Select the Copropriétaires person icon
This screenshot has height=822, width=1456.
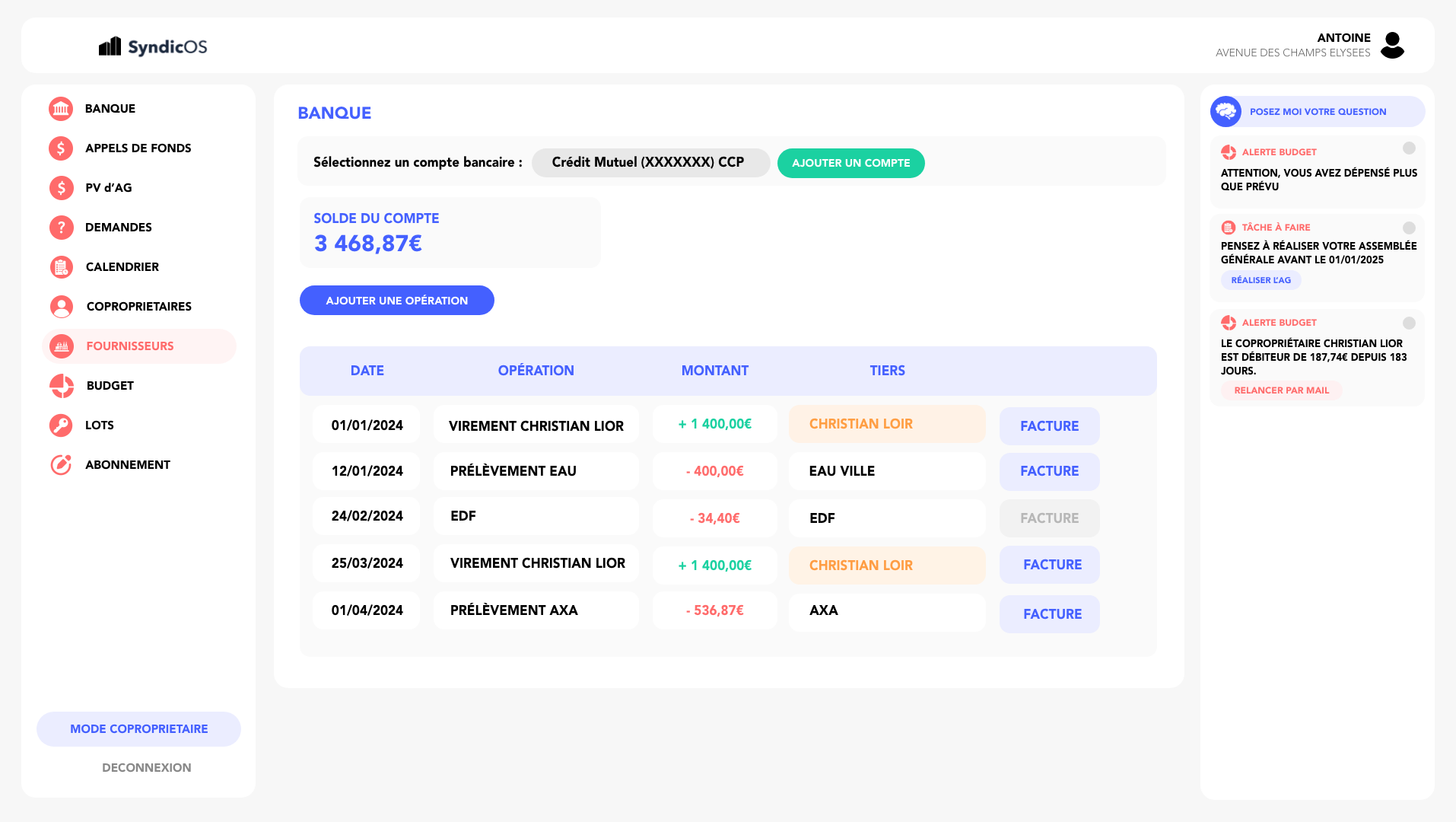tap(61, 307)
